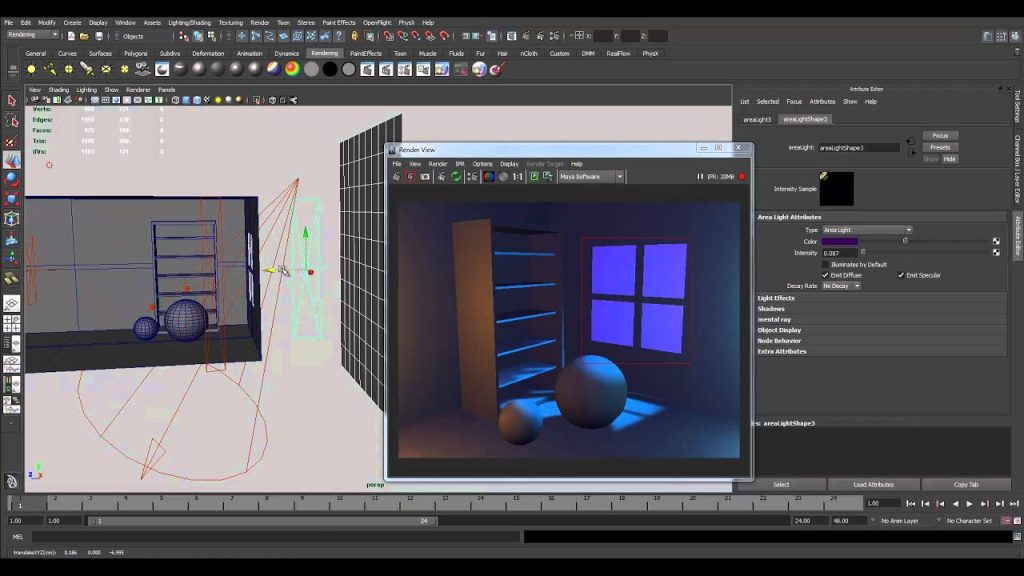Open the IPR menu in Render View
The height and width of the screenshot is (576, 1024).
coord(460,164)
